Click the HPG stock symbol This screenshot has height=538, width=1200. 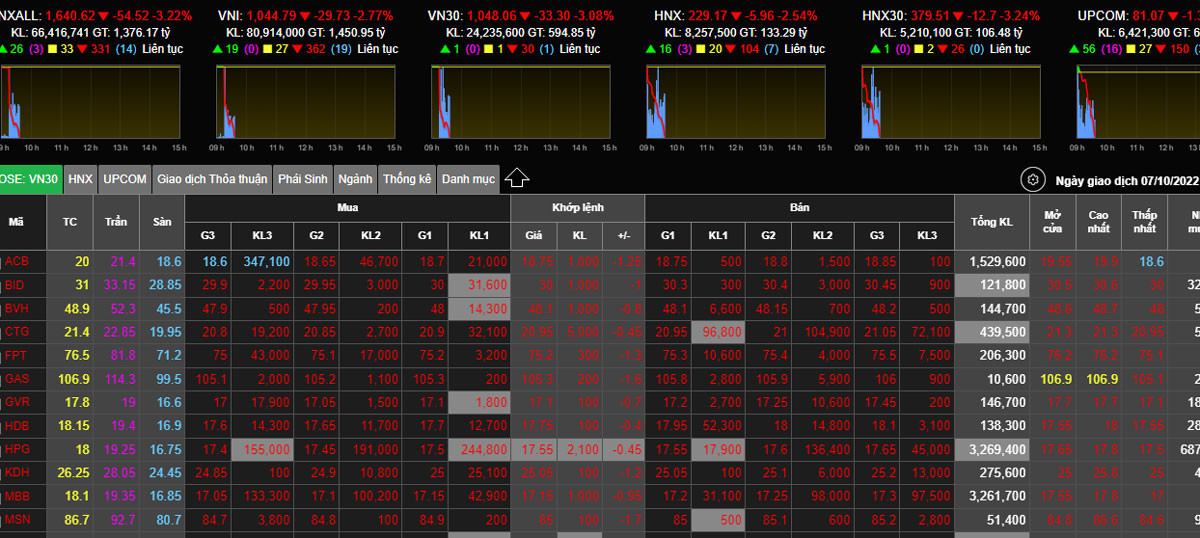pos(17,449)
